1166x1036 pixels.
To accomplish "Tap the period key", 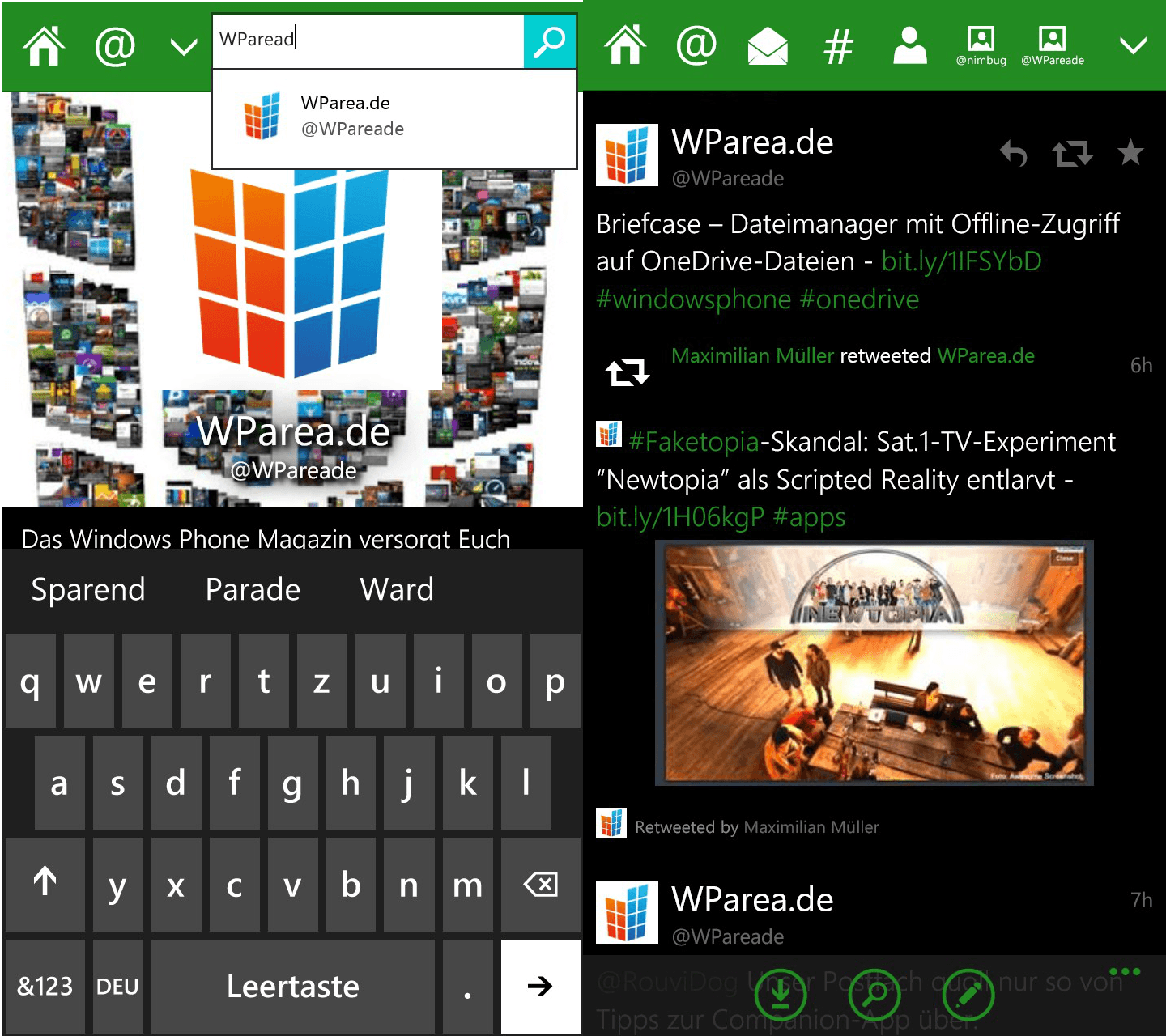I will pyautogui.click(x=467, y=986).
